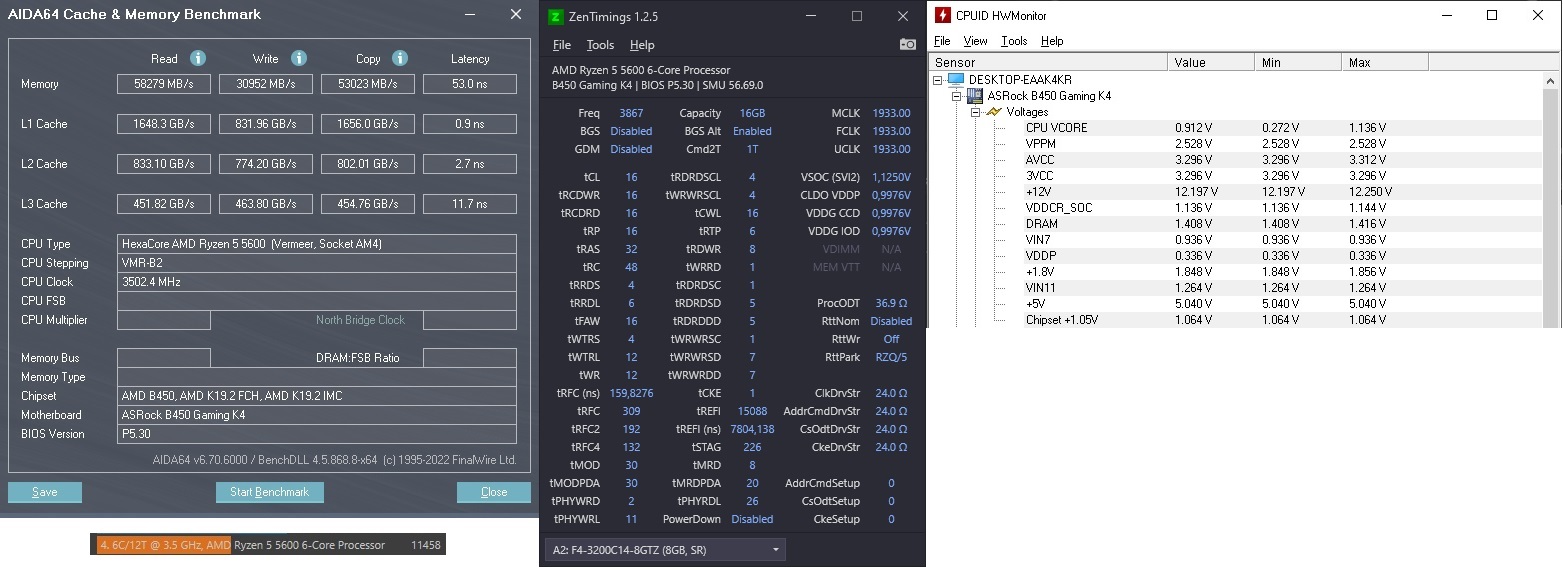Collapse the ASRock B450 Gaming K4 node
This screenshot has height=568, width=1563.
pos(957,96)
